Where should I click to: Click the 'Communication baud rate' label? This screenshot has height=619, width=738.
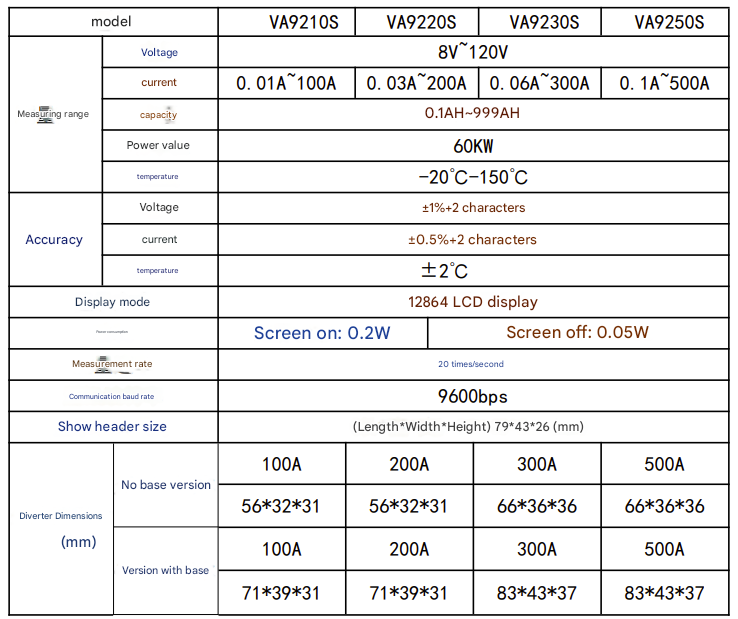click(112, 396)
